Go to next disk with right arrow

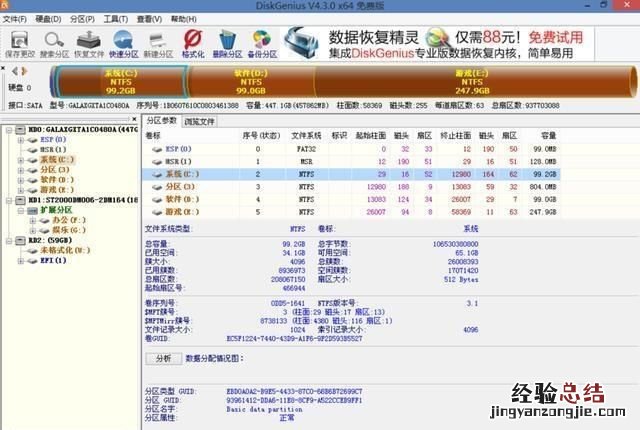pos(24,71)
